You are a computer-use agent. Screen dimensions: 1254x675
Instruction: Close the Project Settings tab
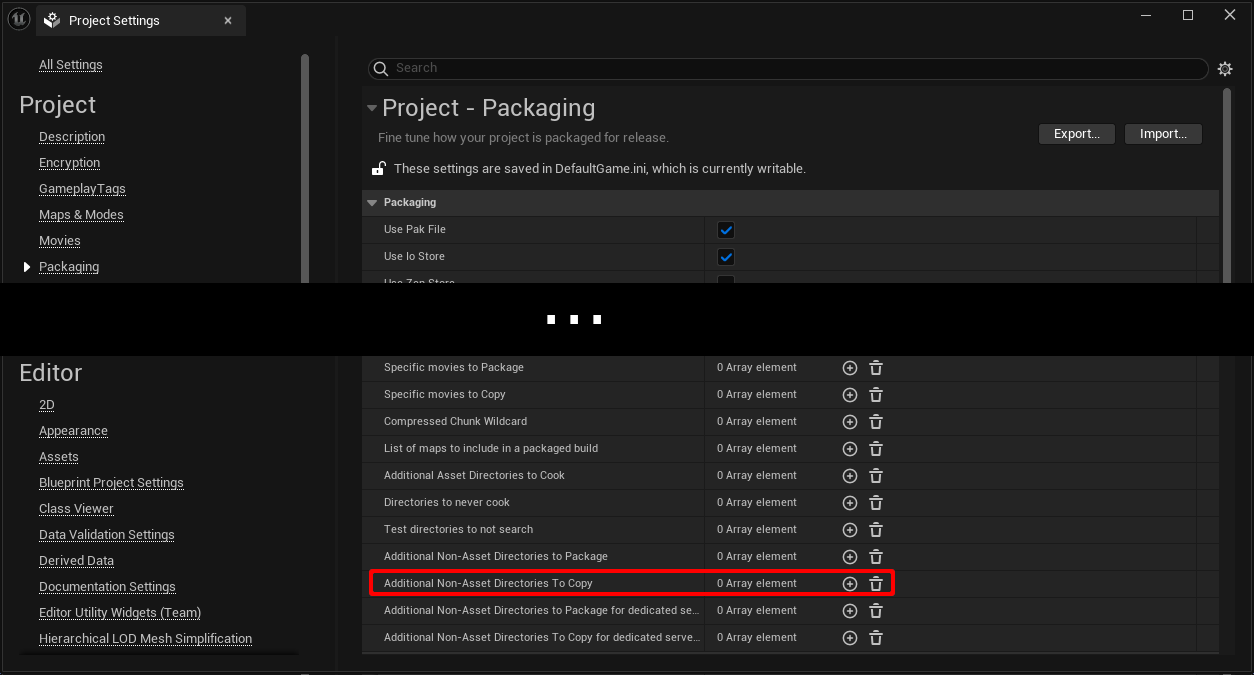[x=228, y=20]
